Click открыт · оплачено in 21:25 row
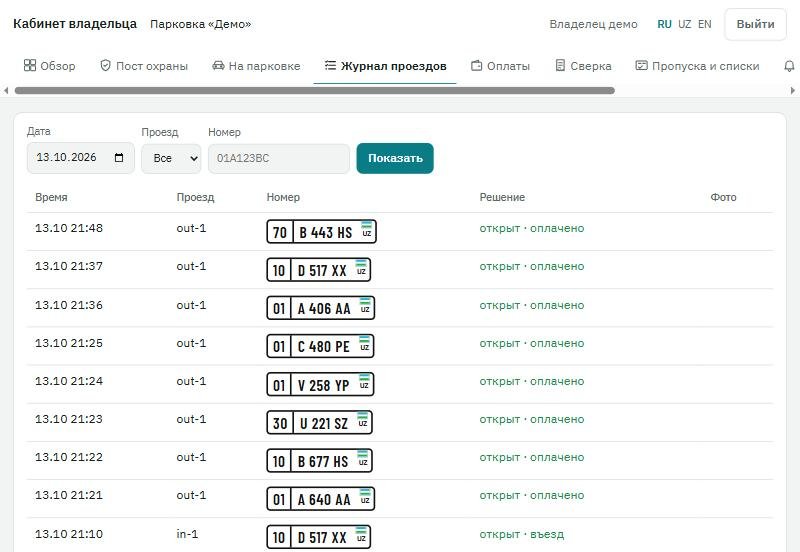Screen dimensions: 800x552 point(532,343)
